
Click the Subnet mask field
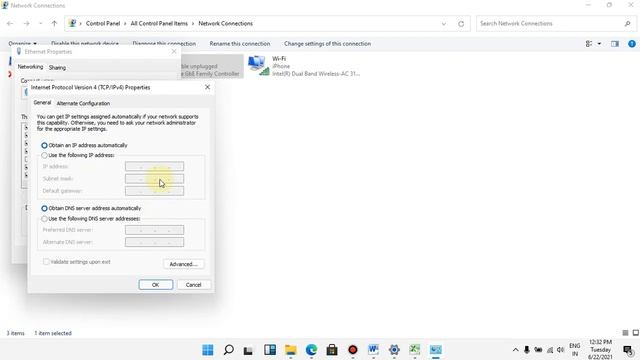click(154, 179)
